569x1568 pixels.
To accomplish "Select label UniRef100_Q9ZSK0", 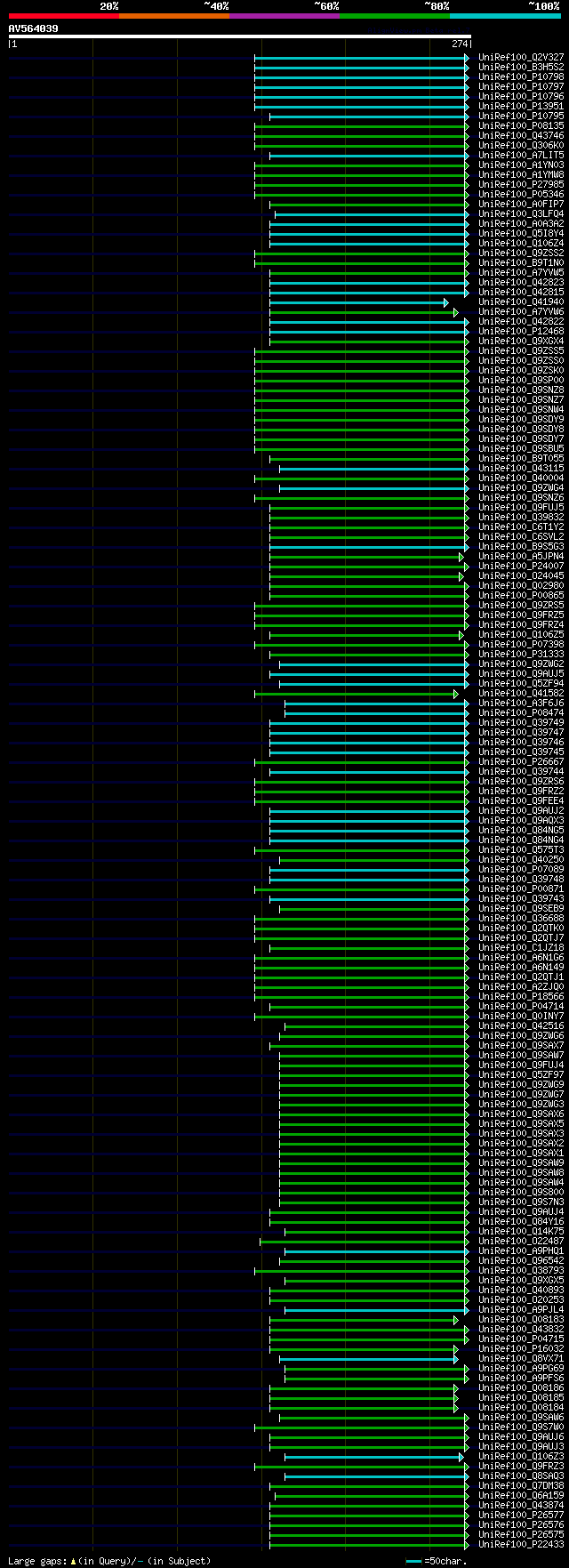I will pos(521,371).
